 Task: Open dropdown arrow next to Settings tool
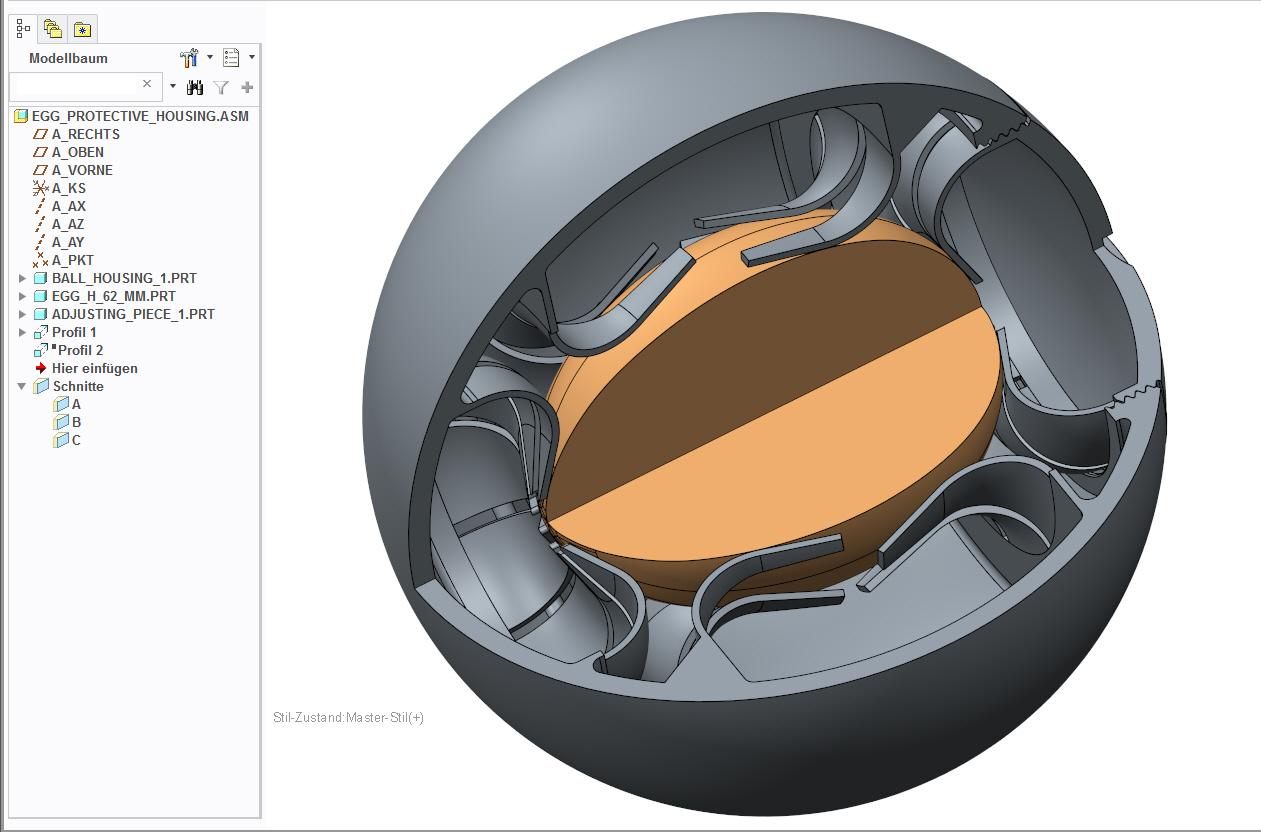tap(210, 57)
